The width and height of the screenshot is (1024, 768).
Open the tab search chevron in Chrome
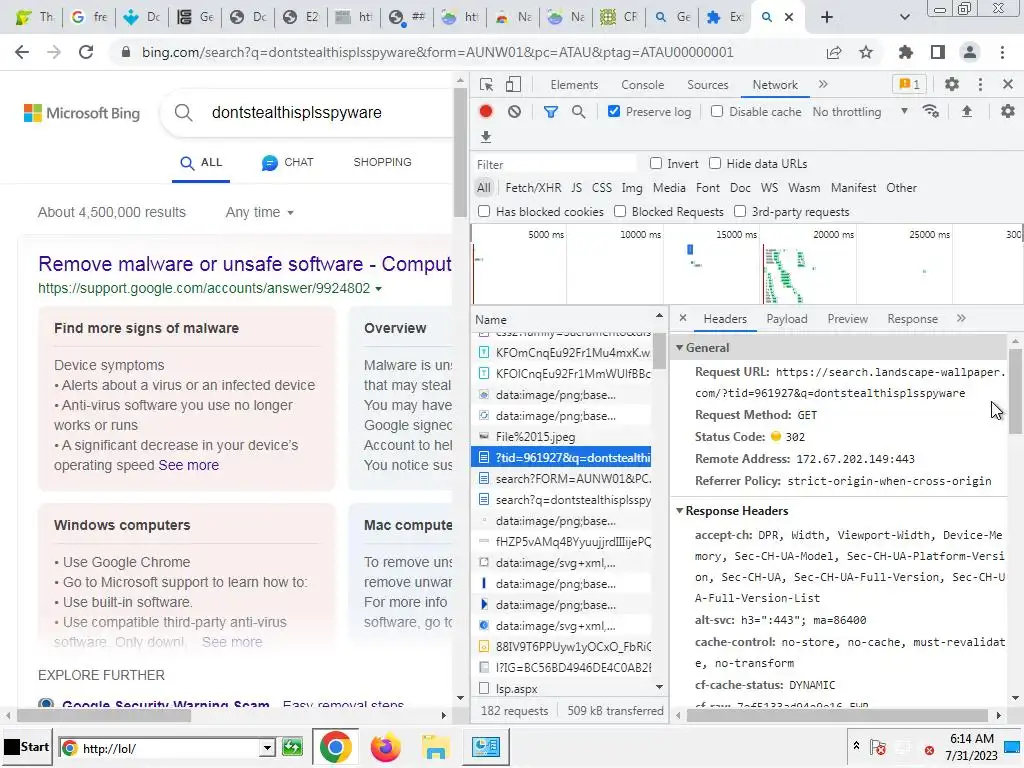point(904,18)
